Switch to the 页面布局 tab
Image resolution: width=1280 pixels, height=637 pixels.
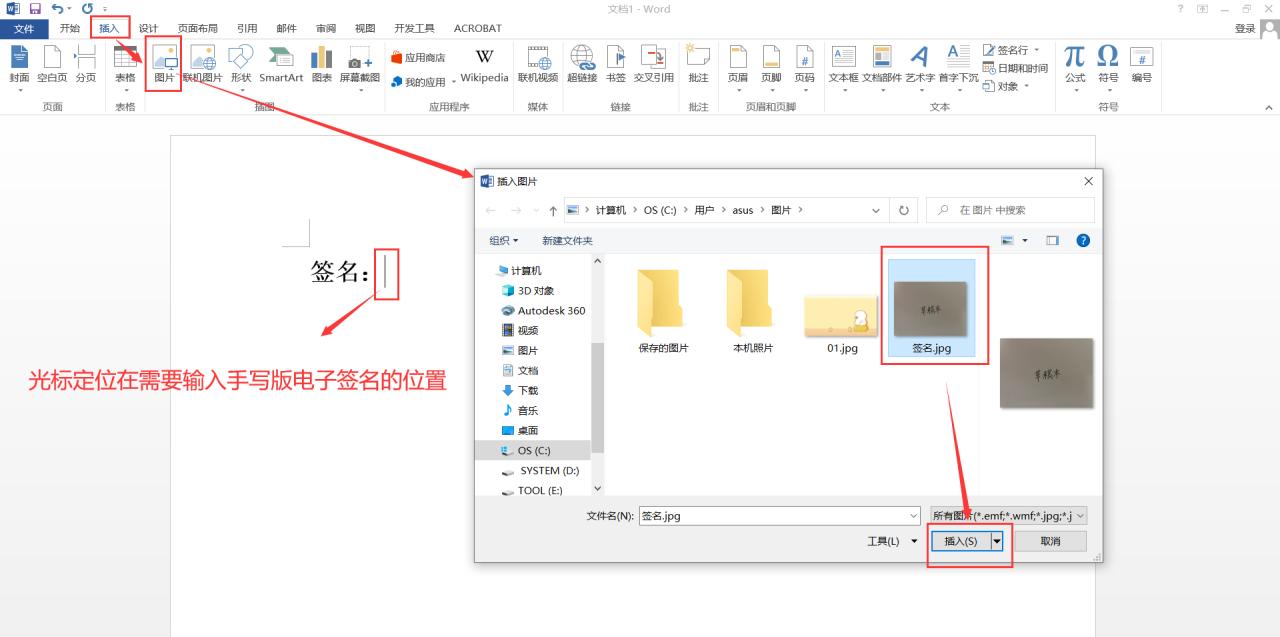tap(197, 28)
